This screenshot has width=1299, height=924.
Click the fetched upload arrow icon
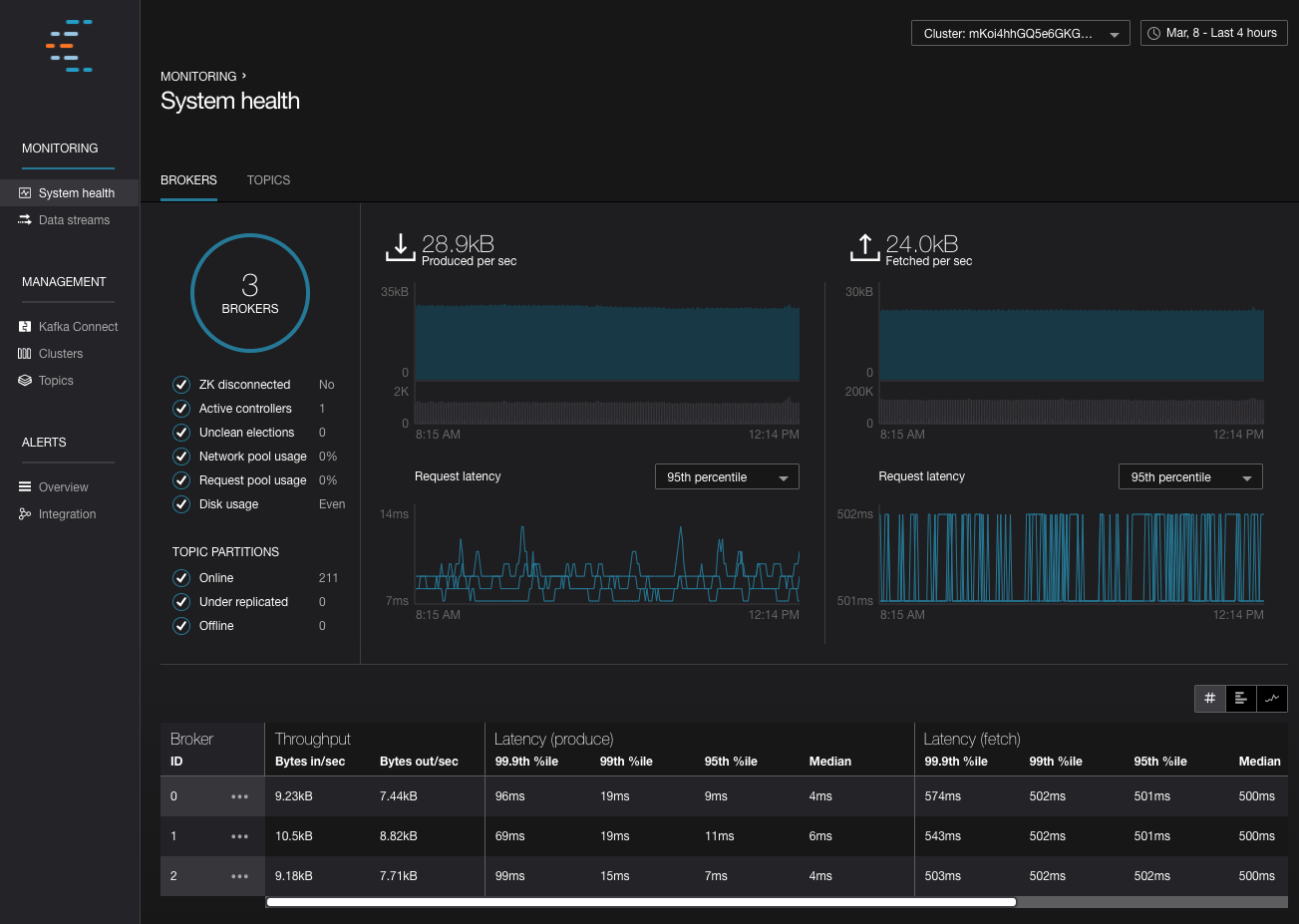point(864,247)
